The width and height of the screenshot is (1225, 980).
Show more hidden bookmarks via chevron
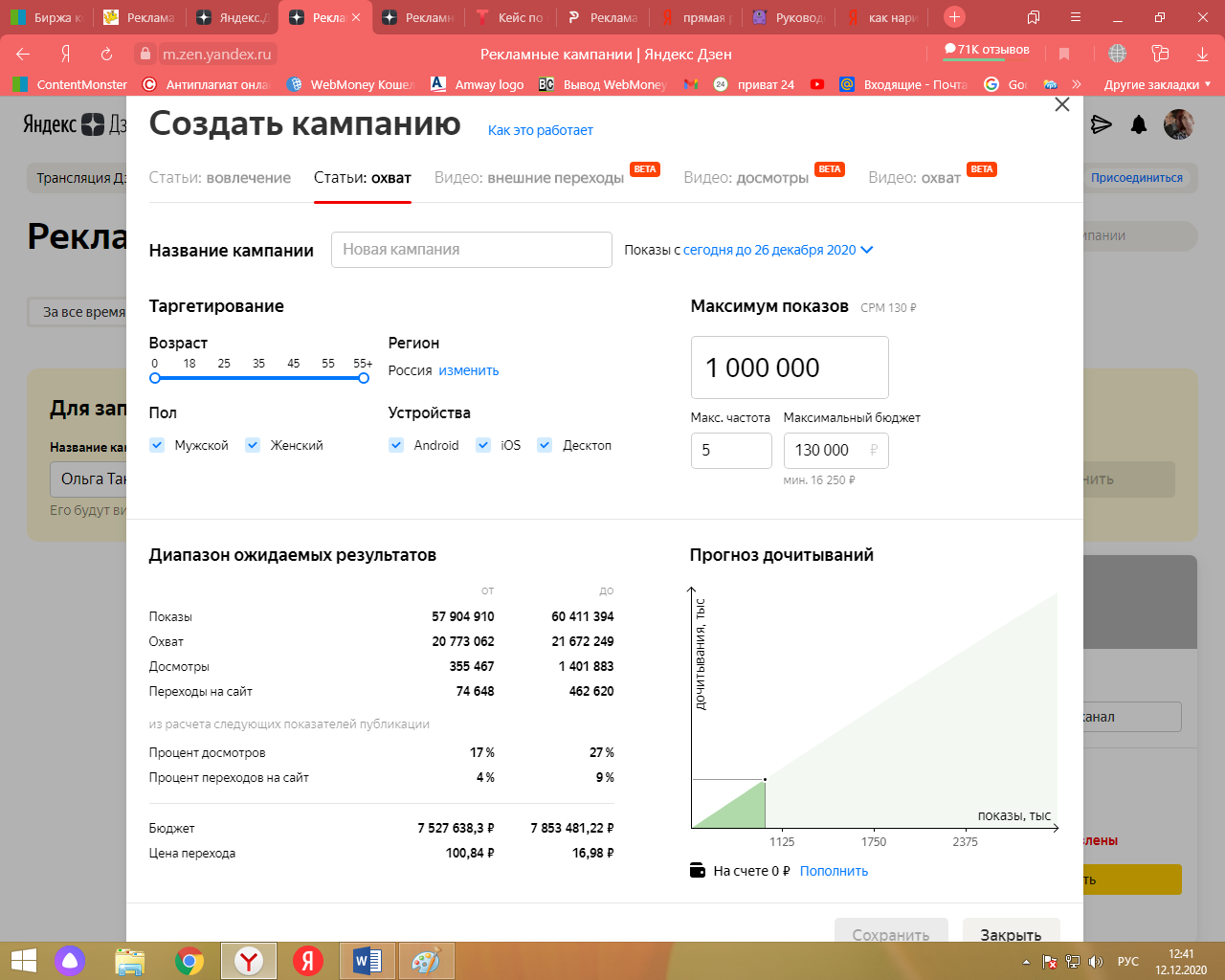pos(1077,84)
